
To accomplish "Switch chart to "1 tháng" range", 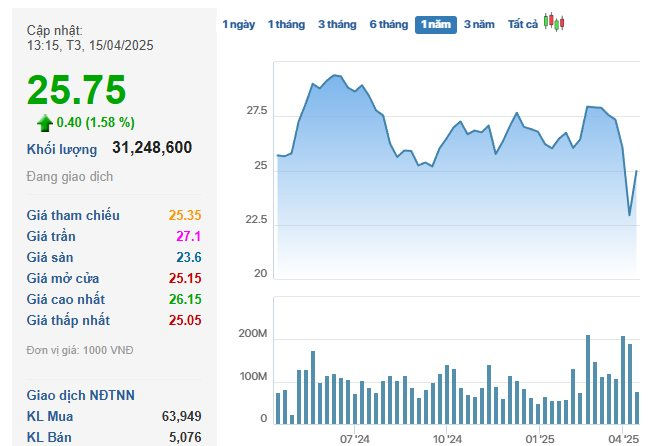I will click(x=286, y=23).
